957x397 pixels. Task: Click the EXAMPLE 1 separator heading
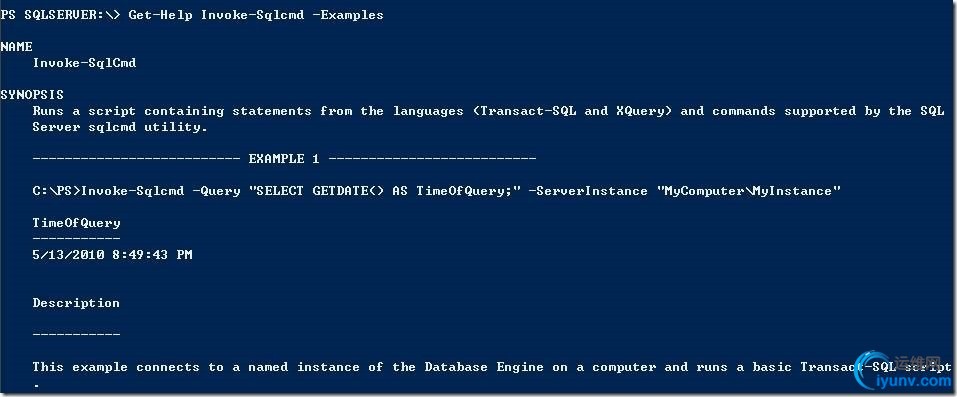click(284, 159)
